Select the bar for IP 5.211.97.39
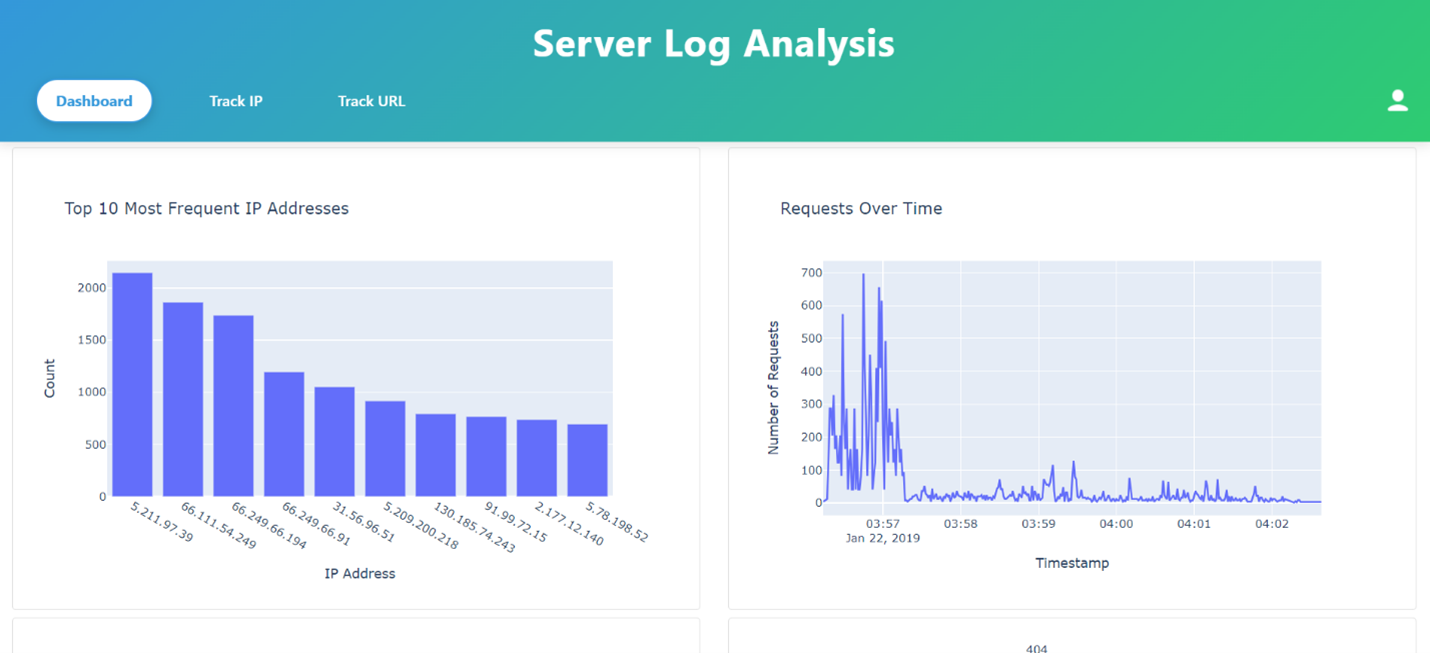This screenshot has width=1430, height=653. pos(132,385)
